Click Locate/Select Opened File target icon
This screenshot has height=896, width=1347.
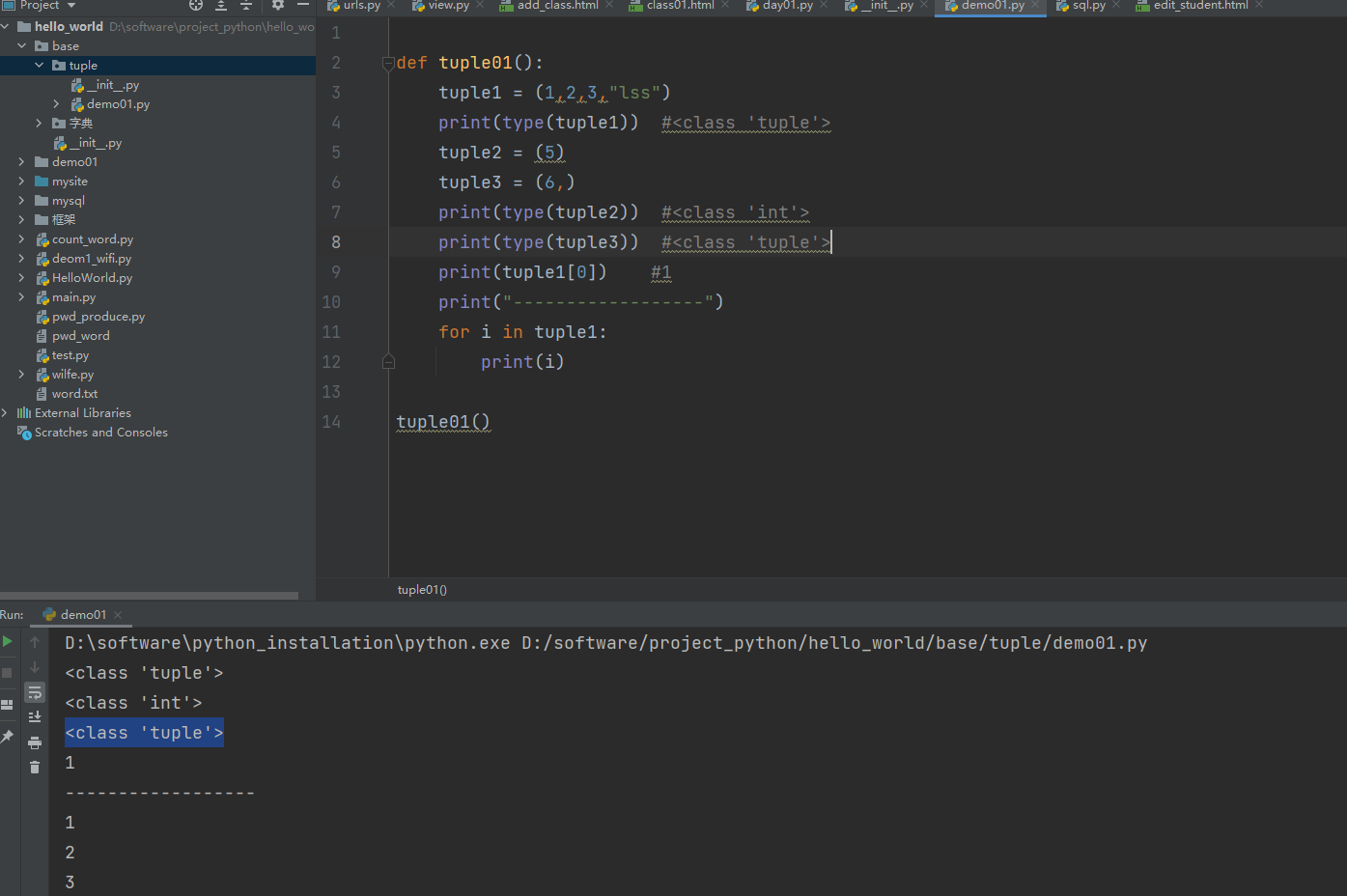click(196, 5)
